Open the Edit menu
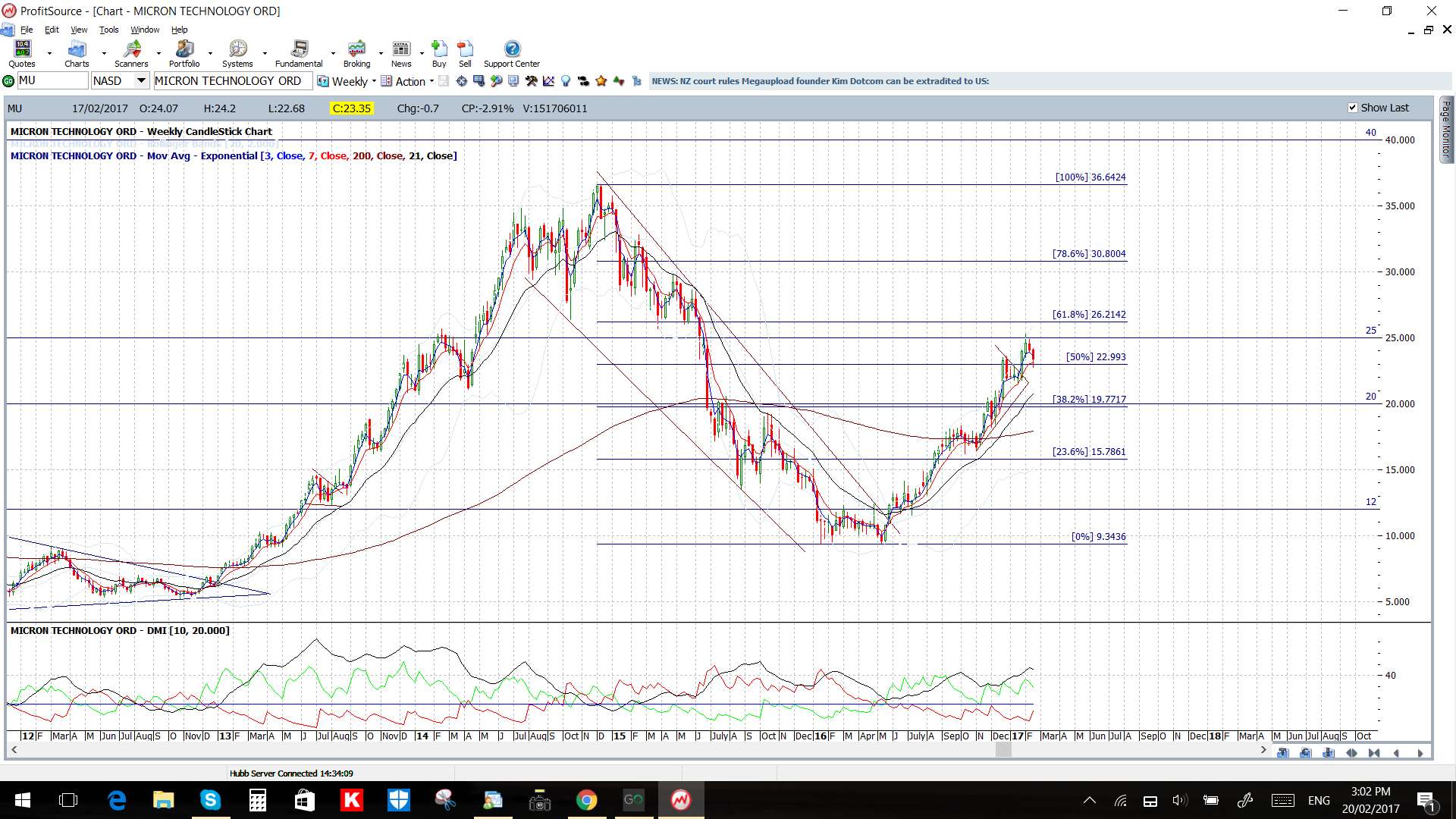1456x819 pixels. point(52,30)
